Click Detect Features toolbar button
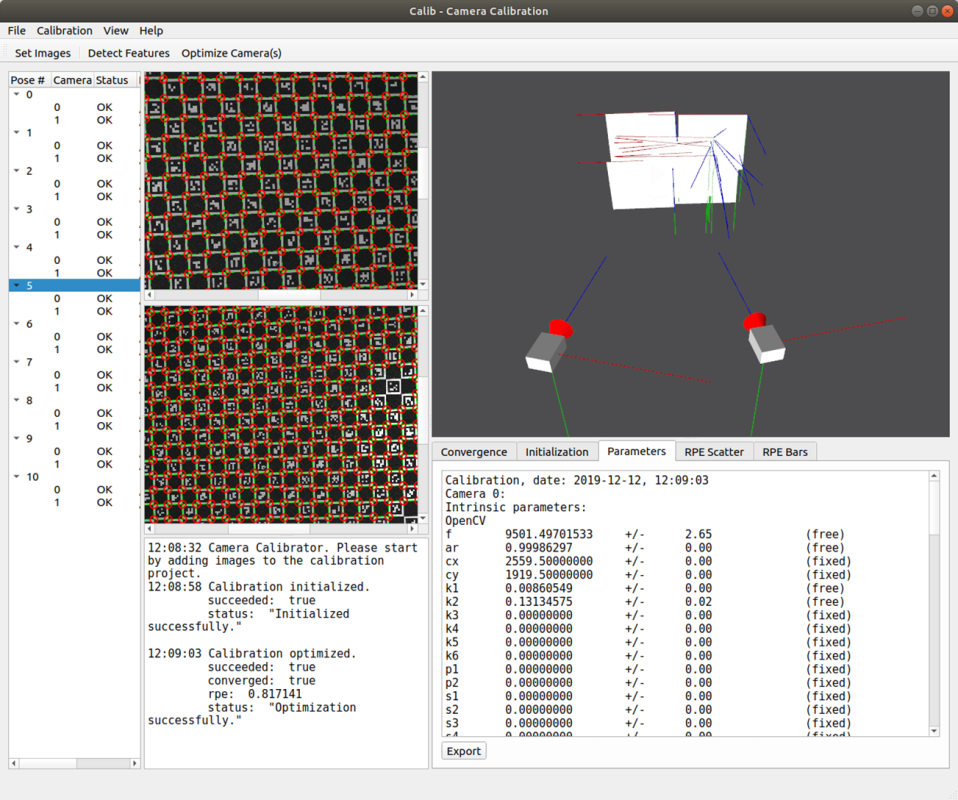Screen dimensions: 958x800 click(128, 53)
